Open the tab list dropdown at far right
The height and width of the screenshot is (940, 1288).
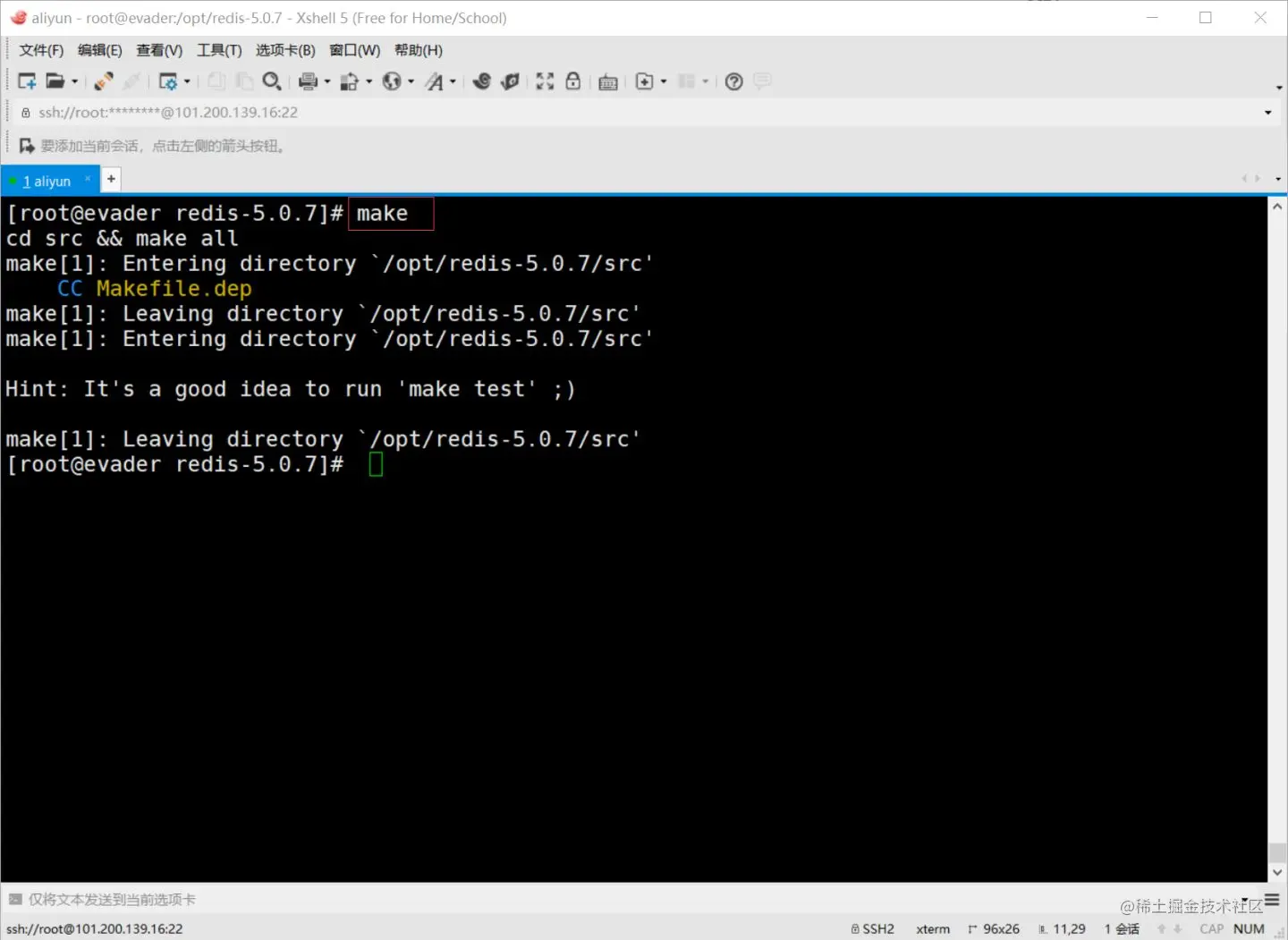coord(1278,179)
